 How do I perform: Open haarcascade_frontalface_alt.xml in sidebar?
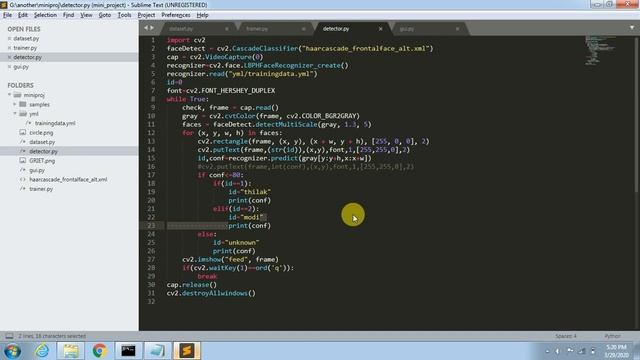click(x=68, y=180)
